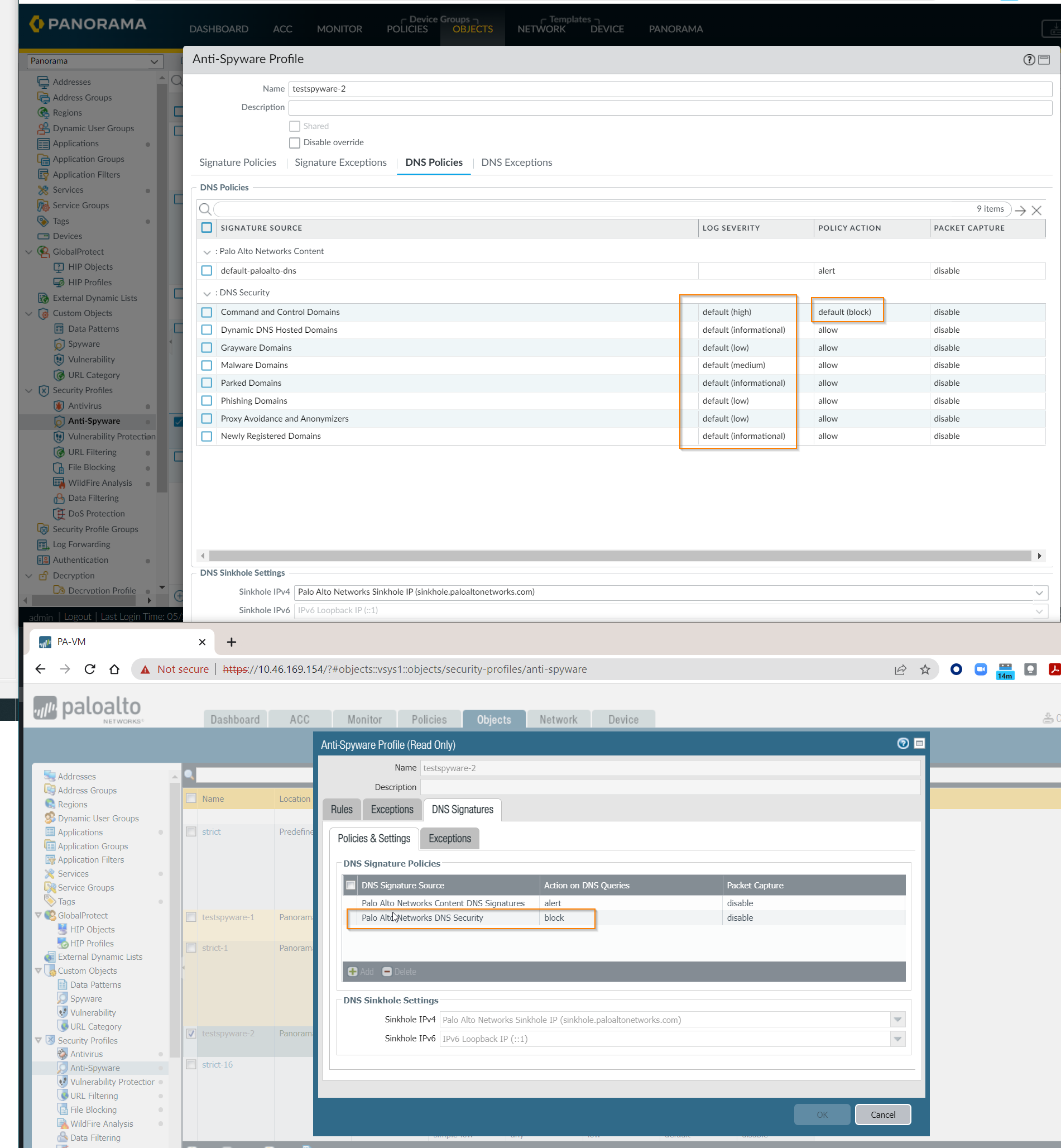The height and width of the screenshot is (1148, 1061).
Task: Open a new browser tab
Action: pos(232,642)
